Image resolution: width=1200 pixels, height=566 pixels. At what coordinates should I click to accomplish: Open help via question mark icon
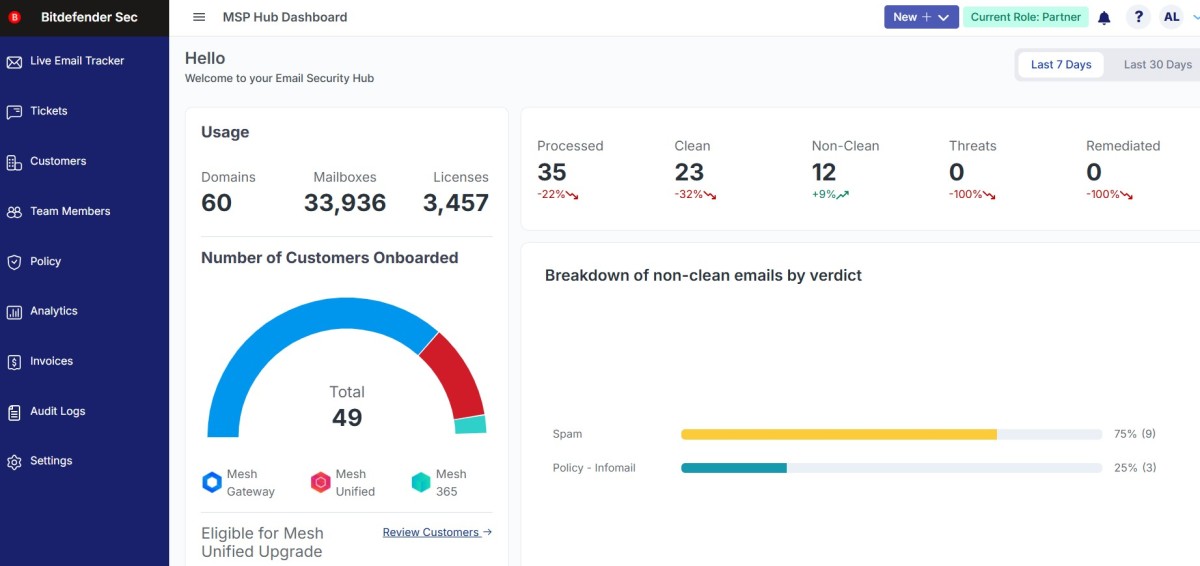click(1138, 17)
